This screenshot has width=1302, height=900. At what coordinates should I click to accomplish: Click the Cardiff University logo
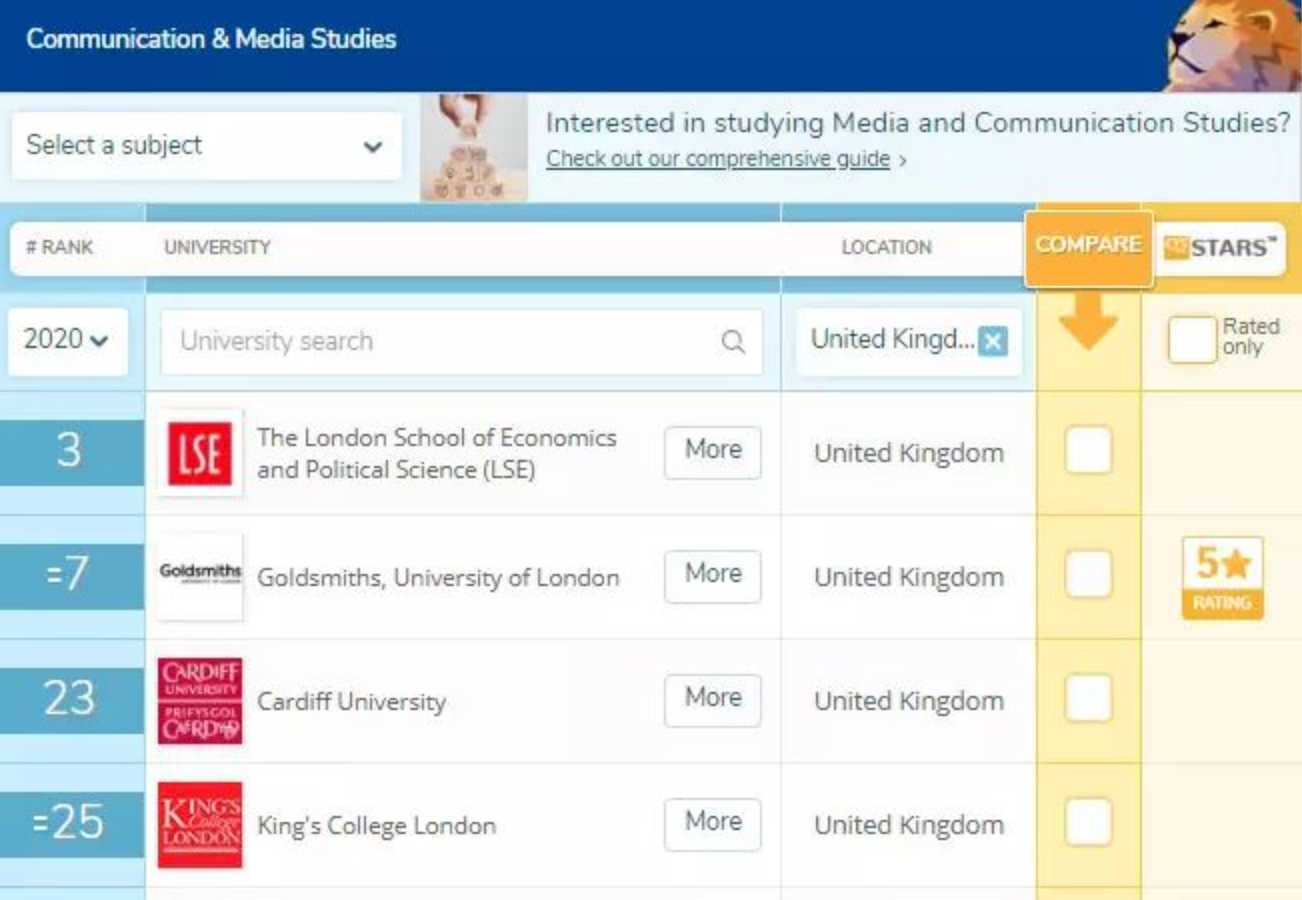coord(200,700)
